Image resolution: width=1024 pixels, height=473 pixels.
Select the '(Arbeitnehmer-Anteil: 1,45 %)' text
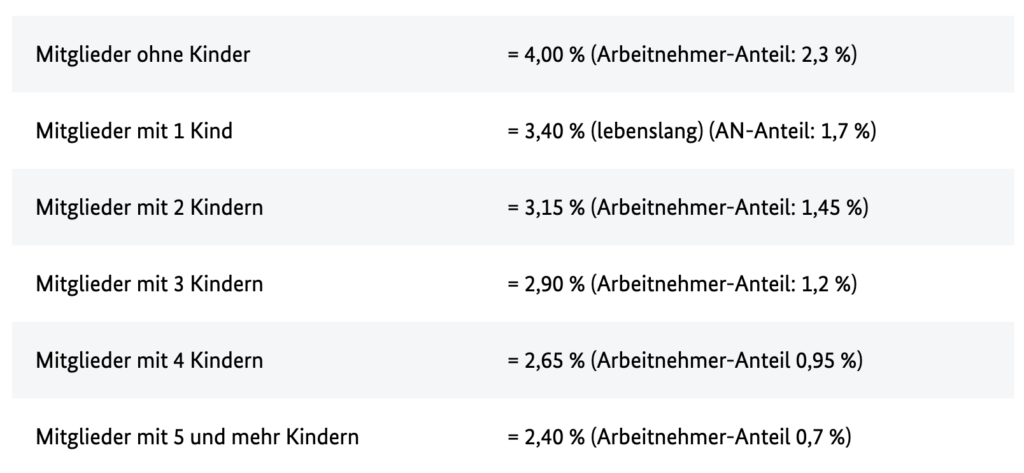pyautogui.click(x=729, y=208)
